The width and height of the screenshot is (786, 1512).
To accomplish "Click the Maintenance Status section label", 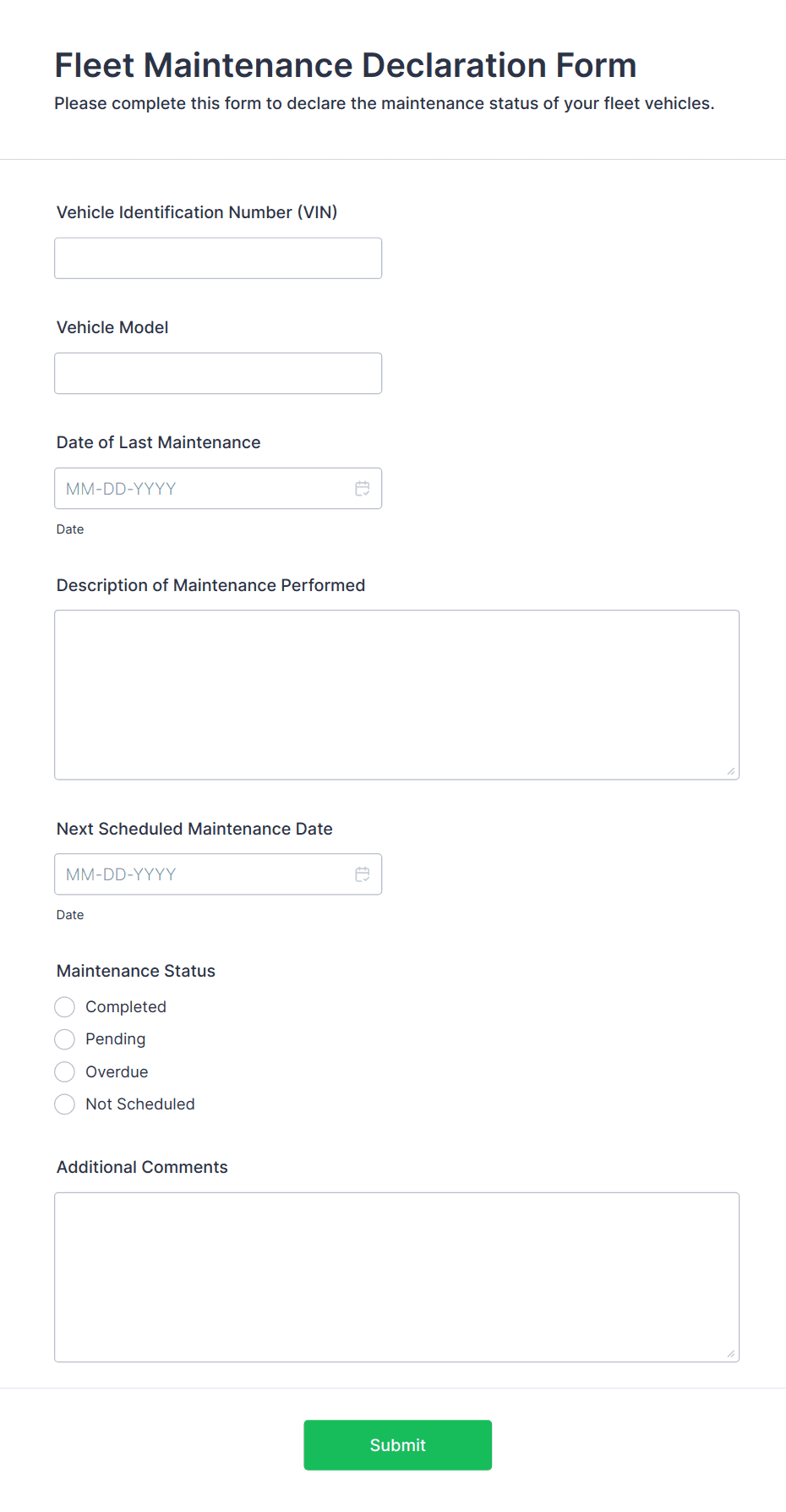I will click(x=135, y=971).
